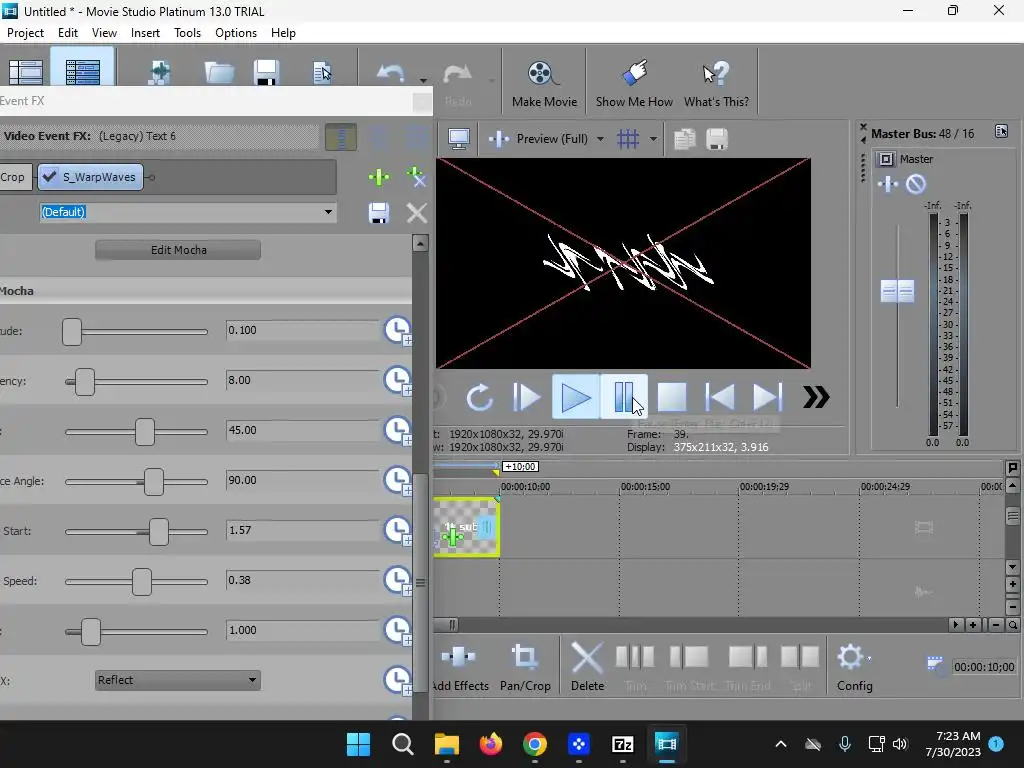Save snapshot to file icon
Viewport: 1024px width, 768px height.
point(717,139)
